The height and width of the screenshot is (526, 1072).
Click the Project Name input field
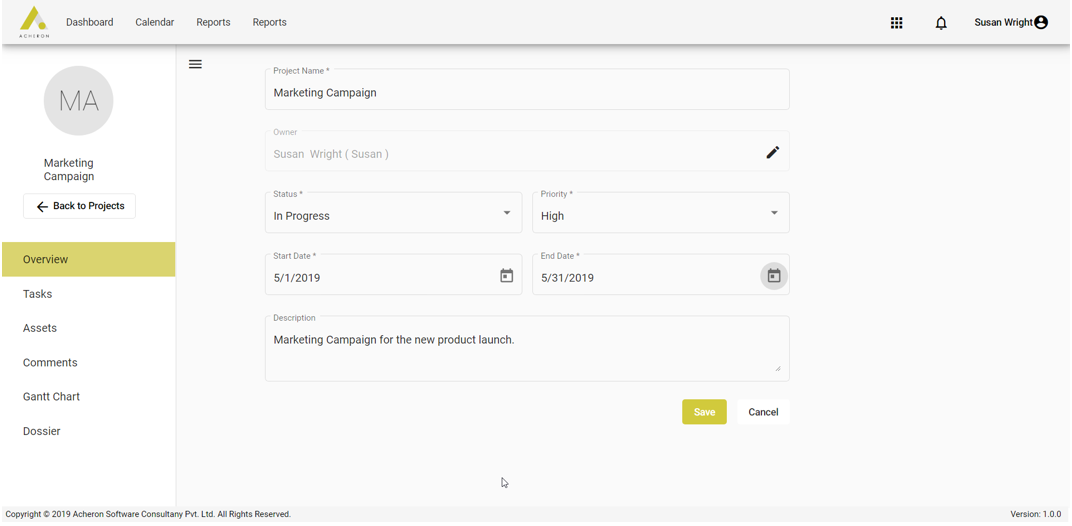tap(527, 93)
